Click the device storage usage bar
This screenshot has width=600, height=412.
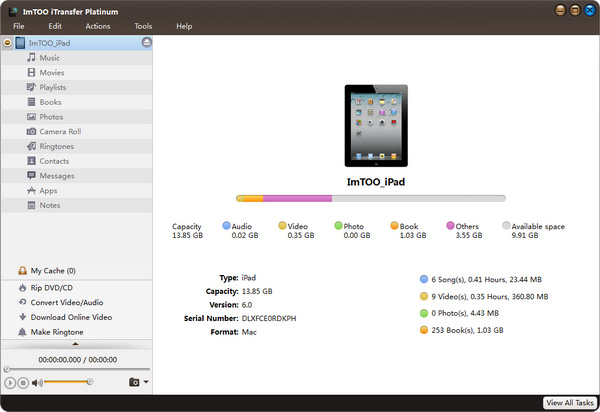tap(371, 198)
